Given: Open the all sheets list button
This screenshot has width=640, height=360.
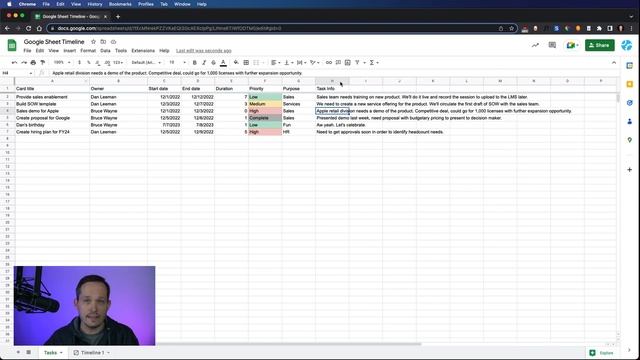Looking at the screenshot, I should pyautogui.click(x=29, y=352).
